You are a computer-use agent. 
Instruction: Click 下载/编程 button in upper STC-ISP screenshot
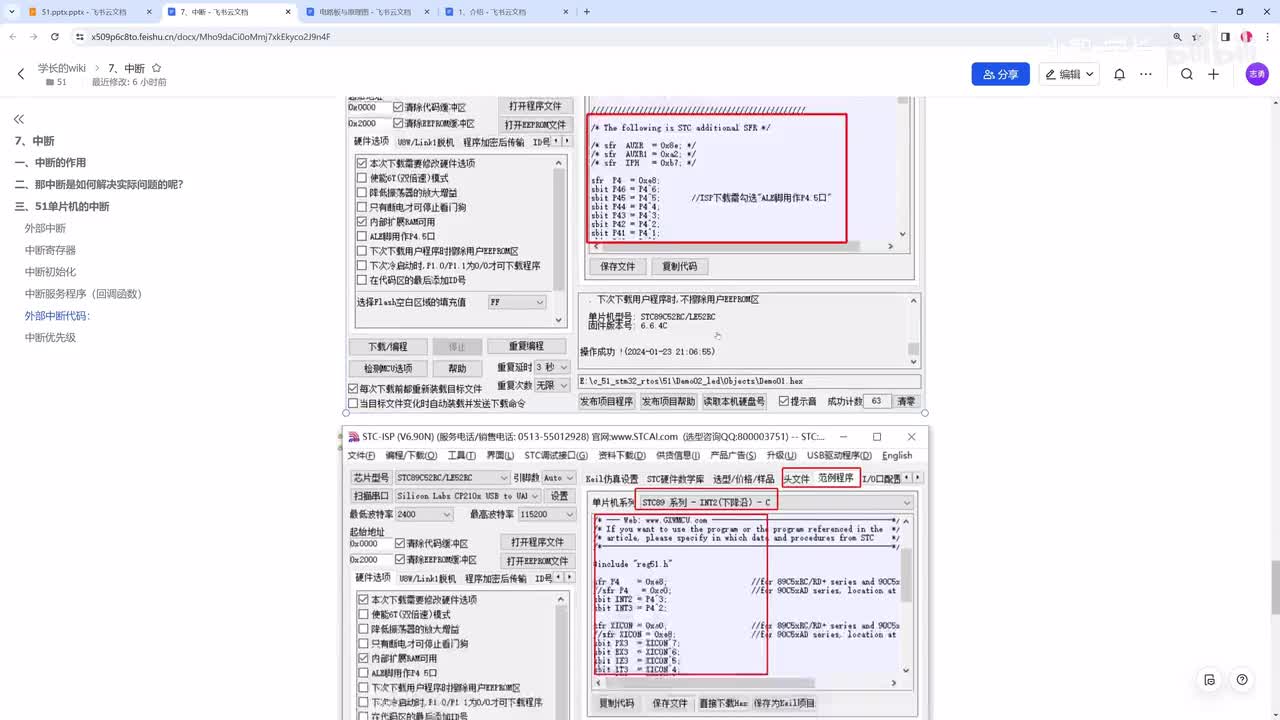pos(388,346)
